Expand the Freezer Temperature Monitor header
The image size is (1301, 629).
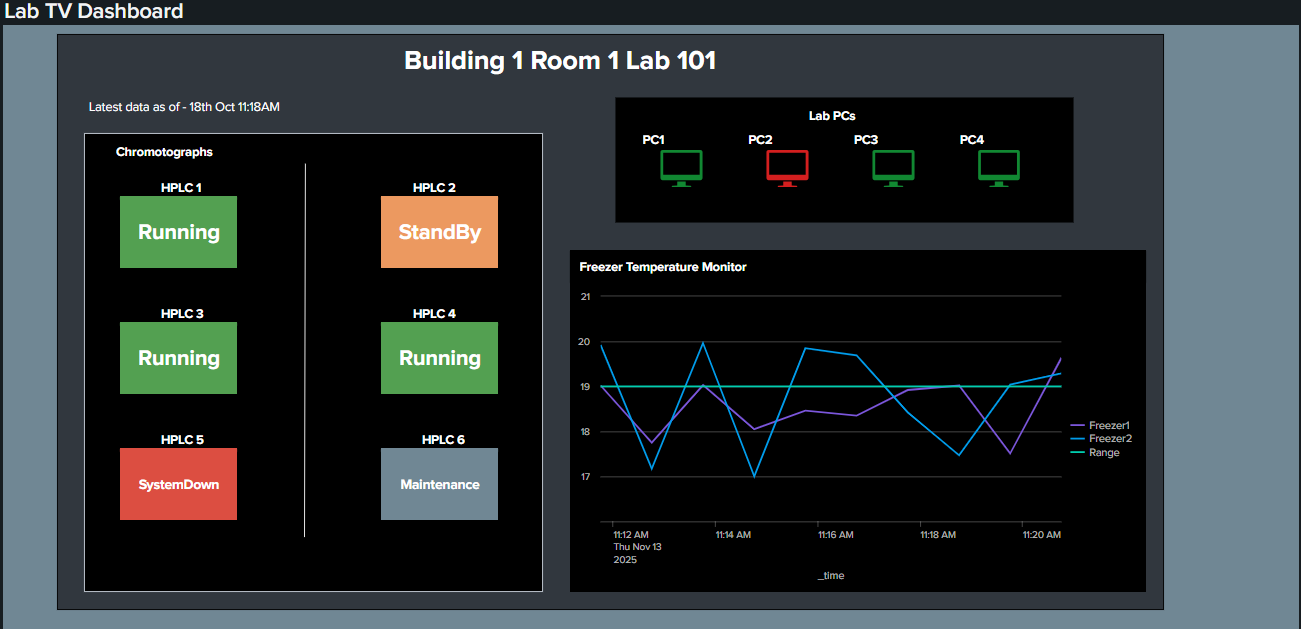pos(662,267)
